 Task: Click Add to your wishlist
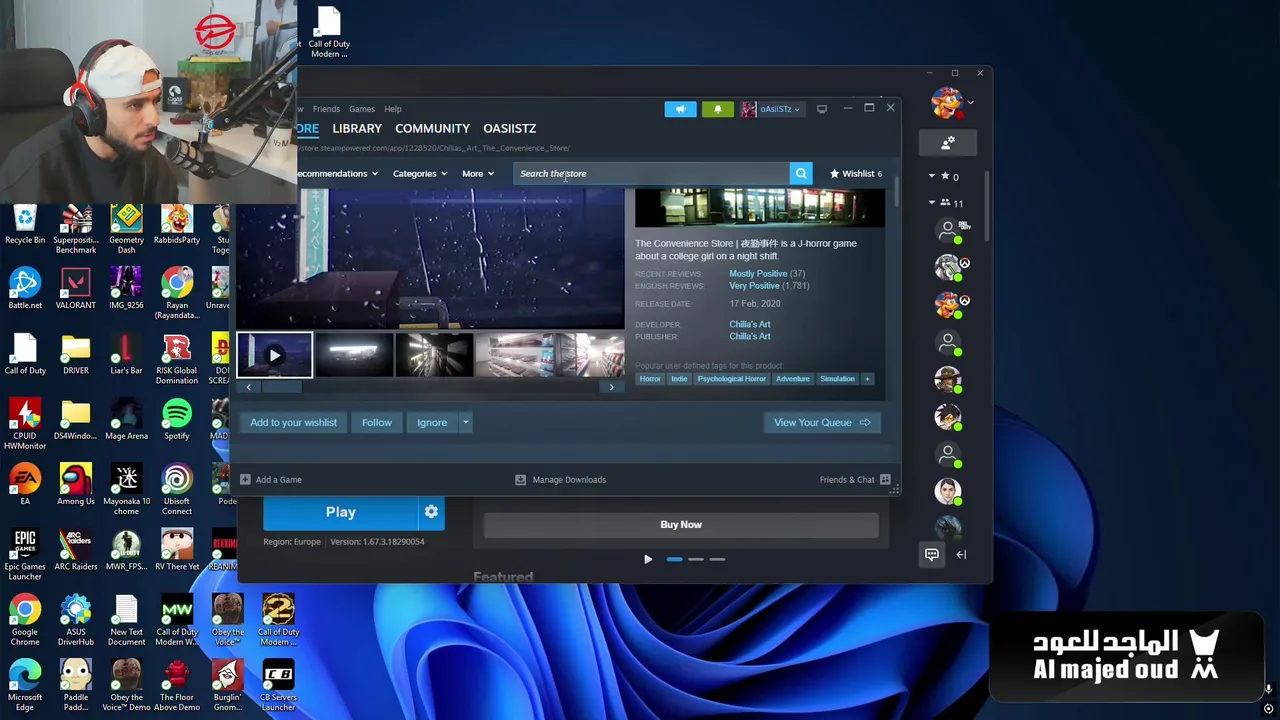click(x=293, y=423)
